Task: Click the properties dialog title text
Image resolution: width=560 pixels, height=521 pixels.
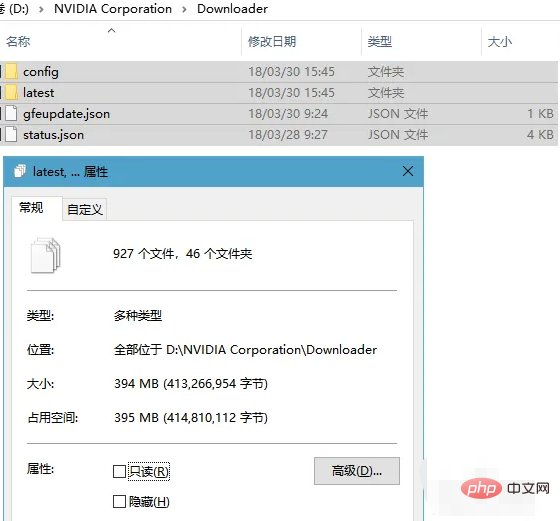Action: pyautogui.click(x=70, y=172)
